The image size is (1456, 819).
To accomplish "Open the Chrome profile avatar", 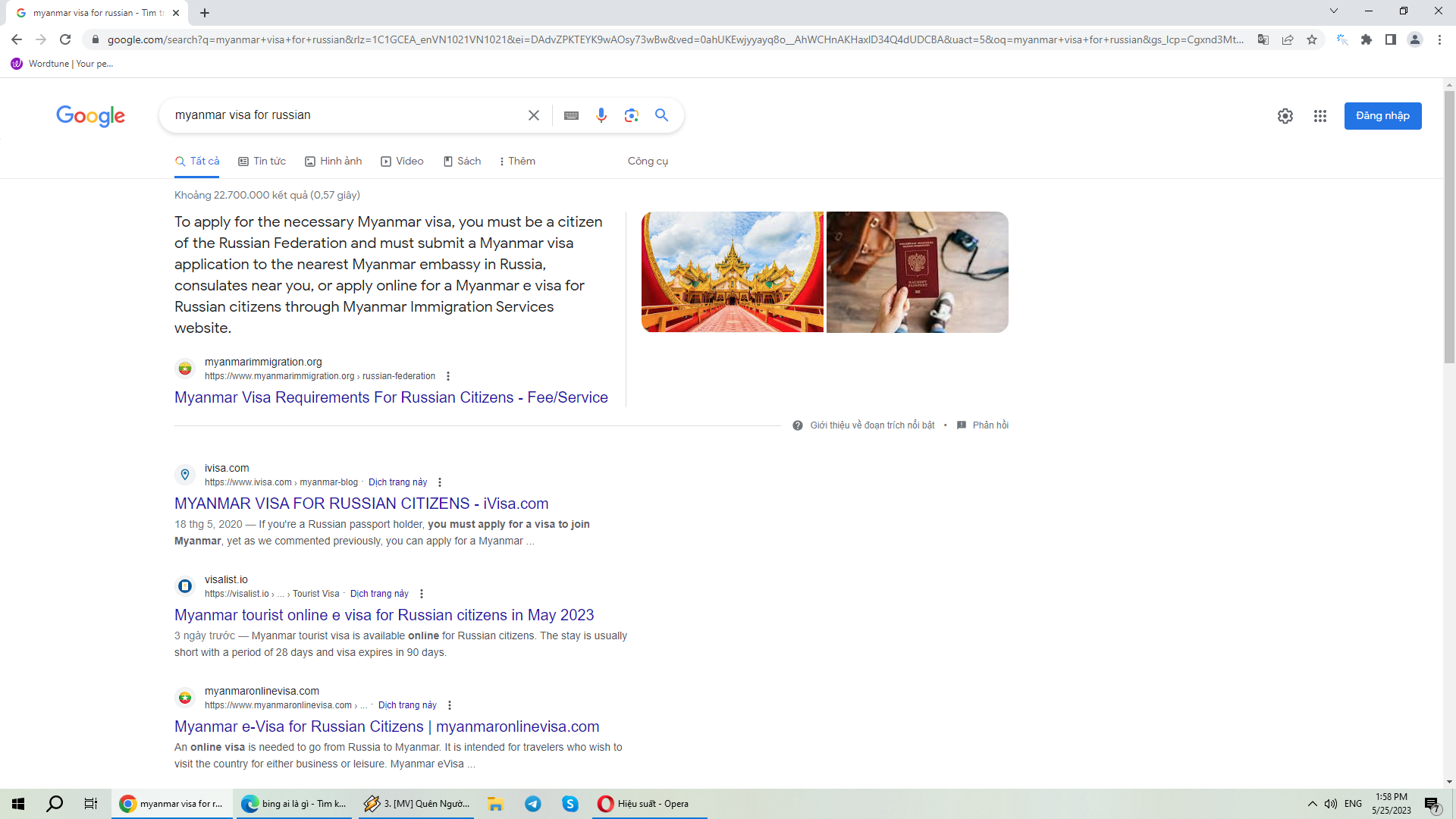I will (1415, 39).
